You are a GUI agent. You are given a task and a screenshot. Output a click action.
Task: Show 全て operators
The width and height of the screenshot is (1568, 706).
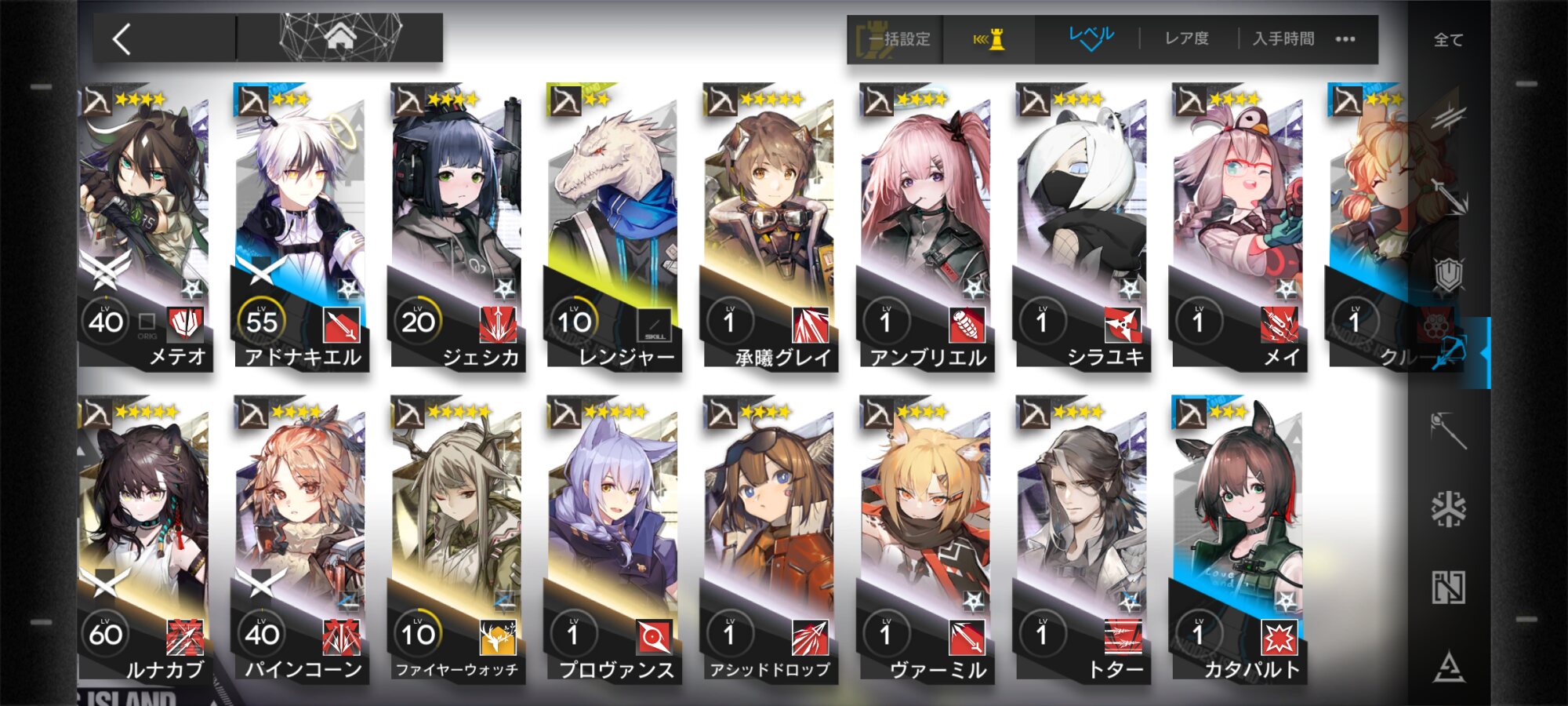tap(1448, 40)
